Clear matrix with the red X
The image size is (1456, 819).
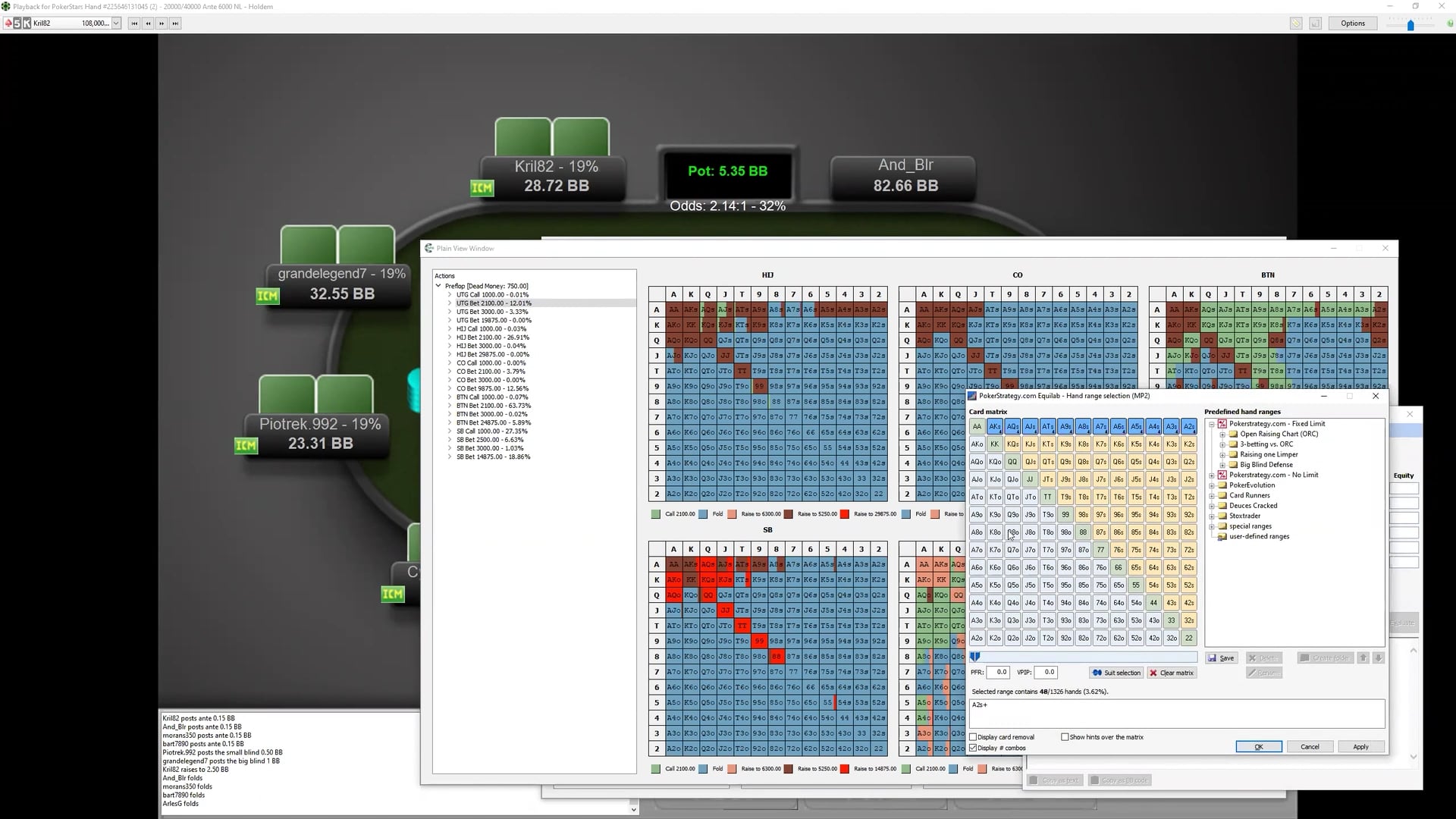point(1172,673)
